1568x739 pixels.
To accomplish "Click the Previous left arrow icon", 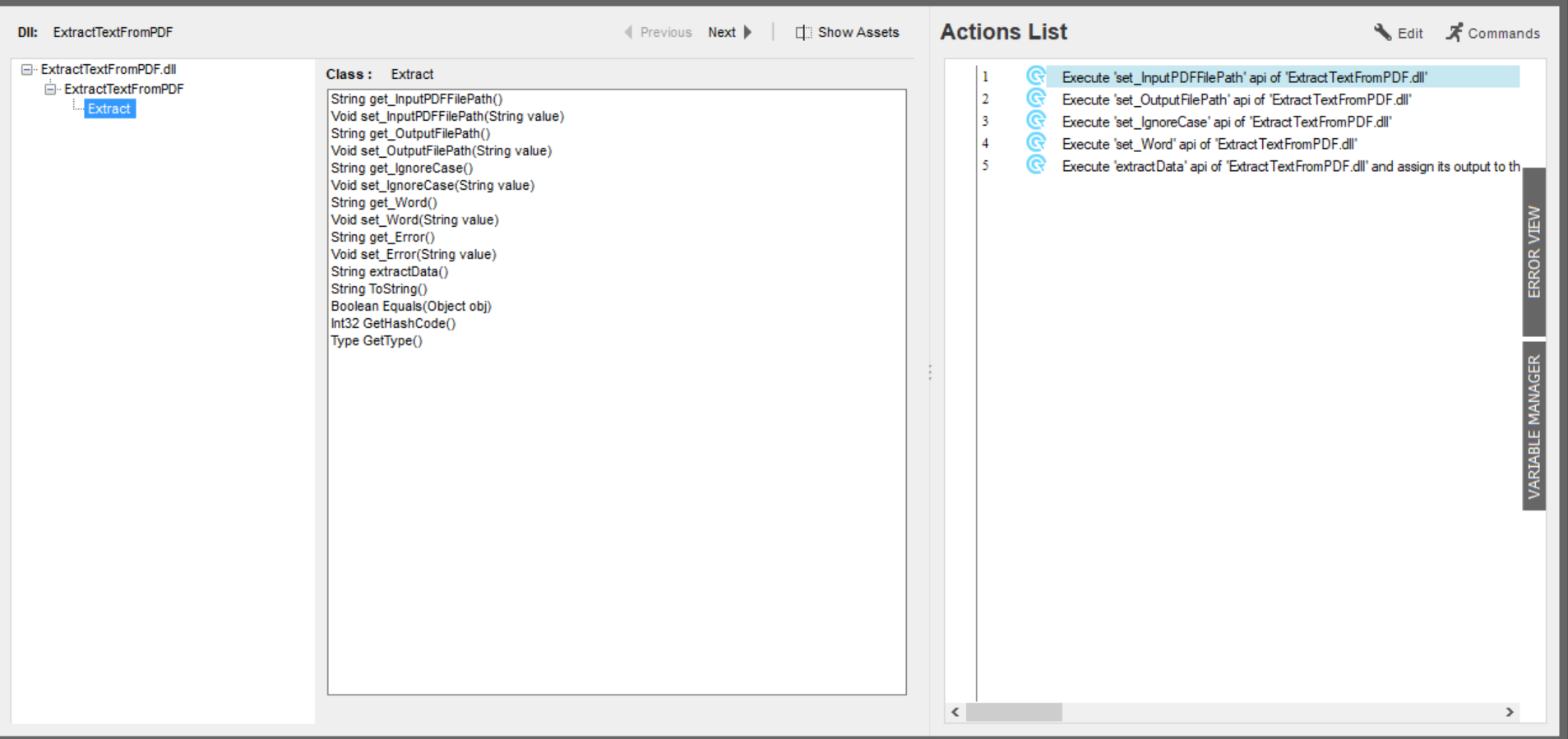I will pyautogui.click(x=628, y=32).
